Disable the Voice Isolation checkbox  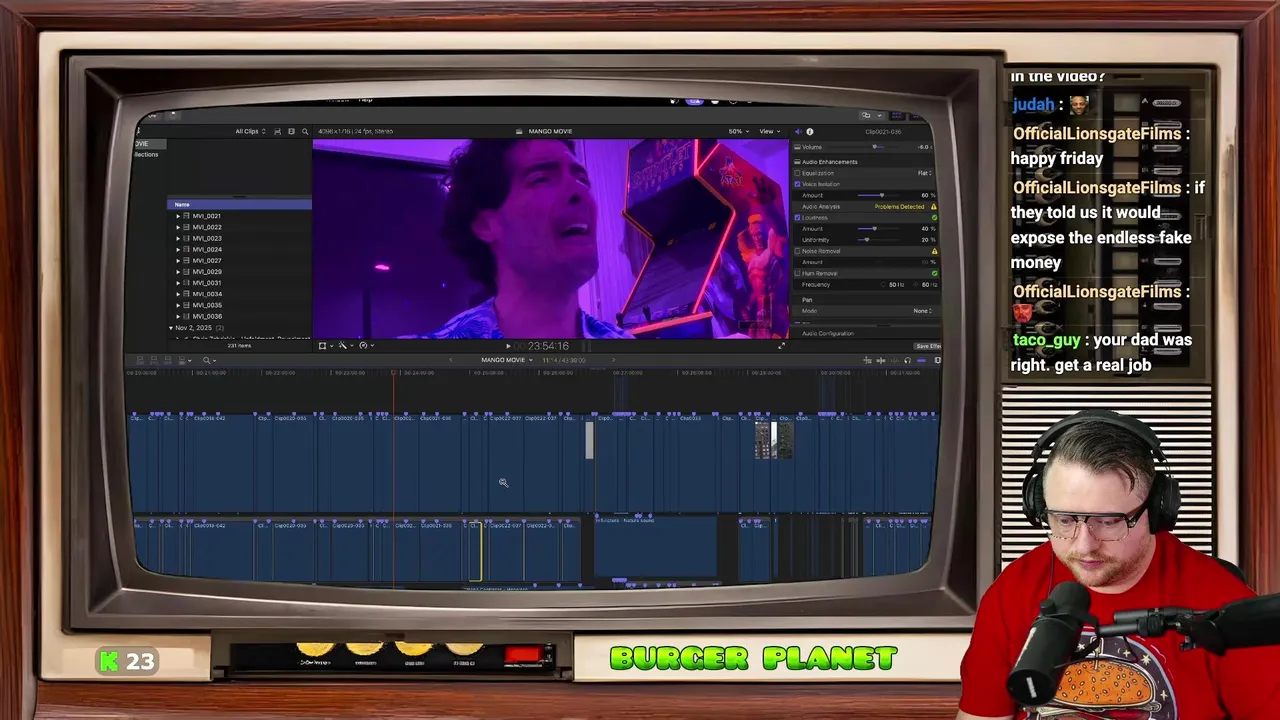(x=797, y=184)
